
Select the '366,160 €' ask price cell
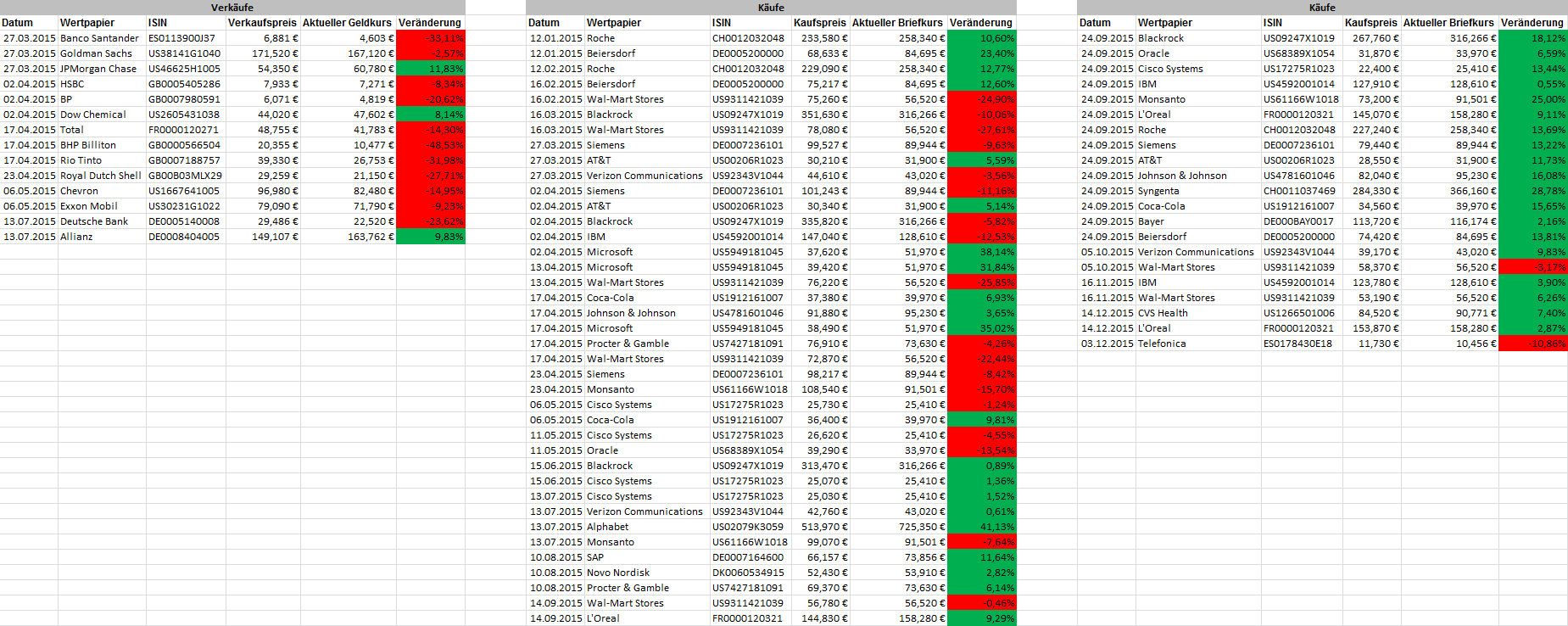(1449, 191)
